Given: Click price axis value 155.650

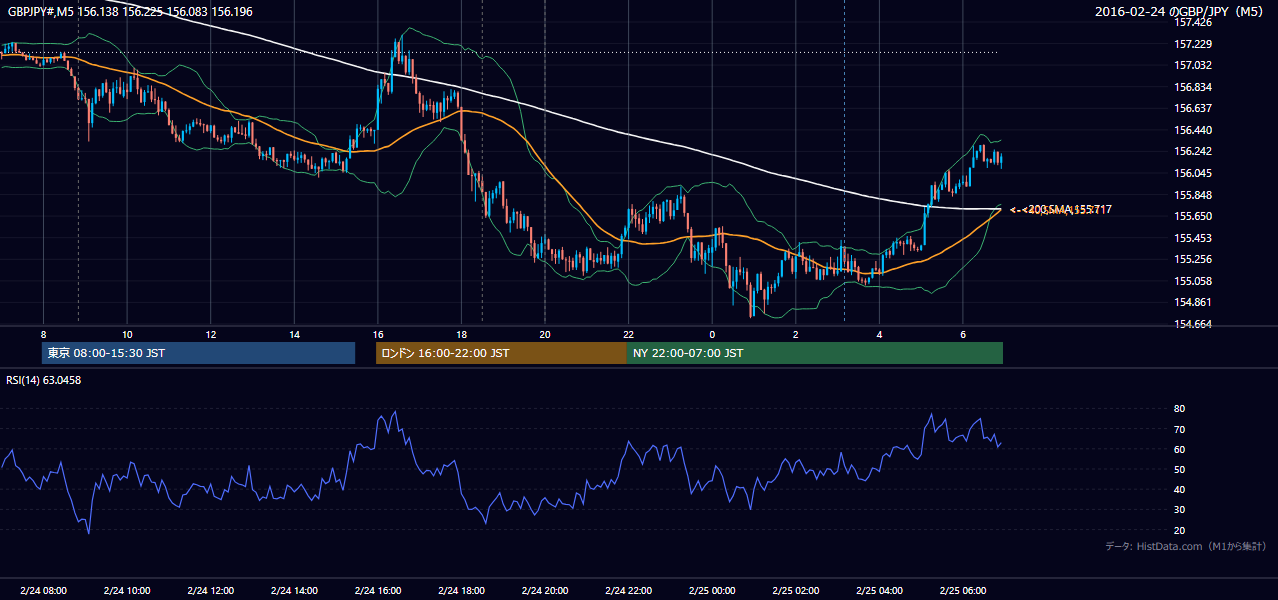Looking at the screenshot, I should coord(1194,216).
